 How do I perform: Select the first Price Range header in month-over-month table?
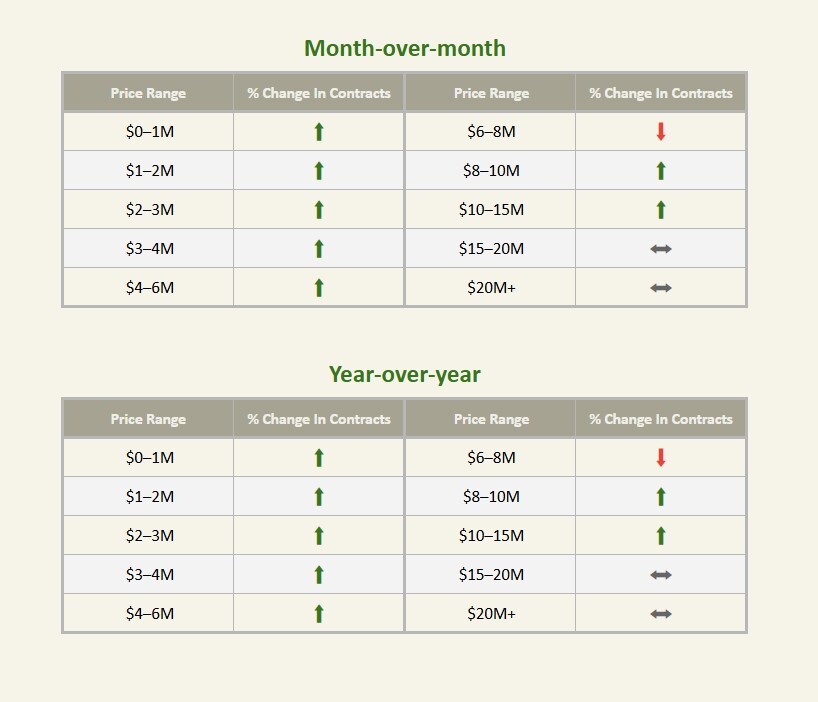tap(148, 93)
